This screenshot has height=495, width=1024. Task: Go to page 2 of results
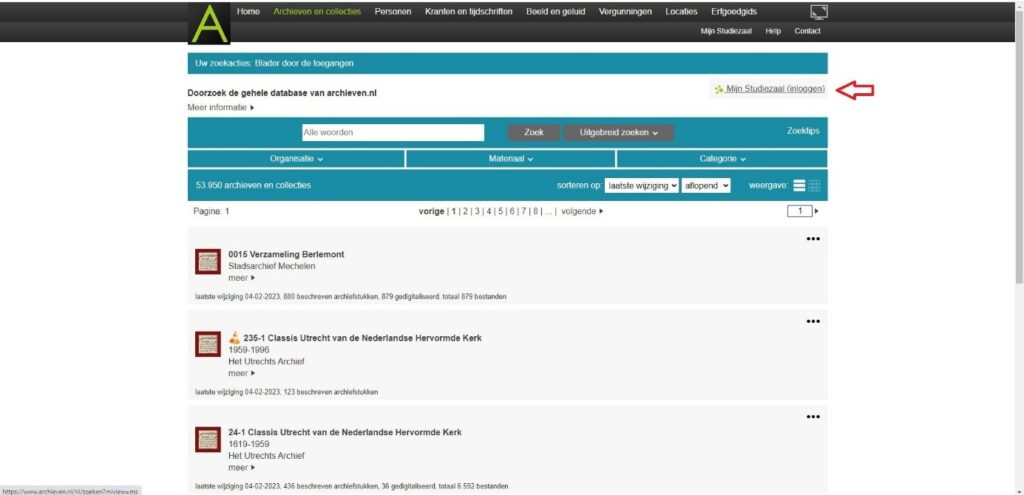(x=466, y=212)
